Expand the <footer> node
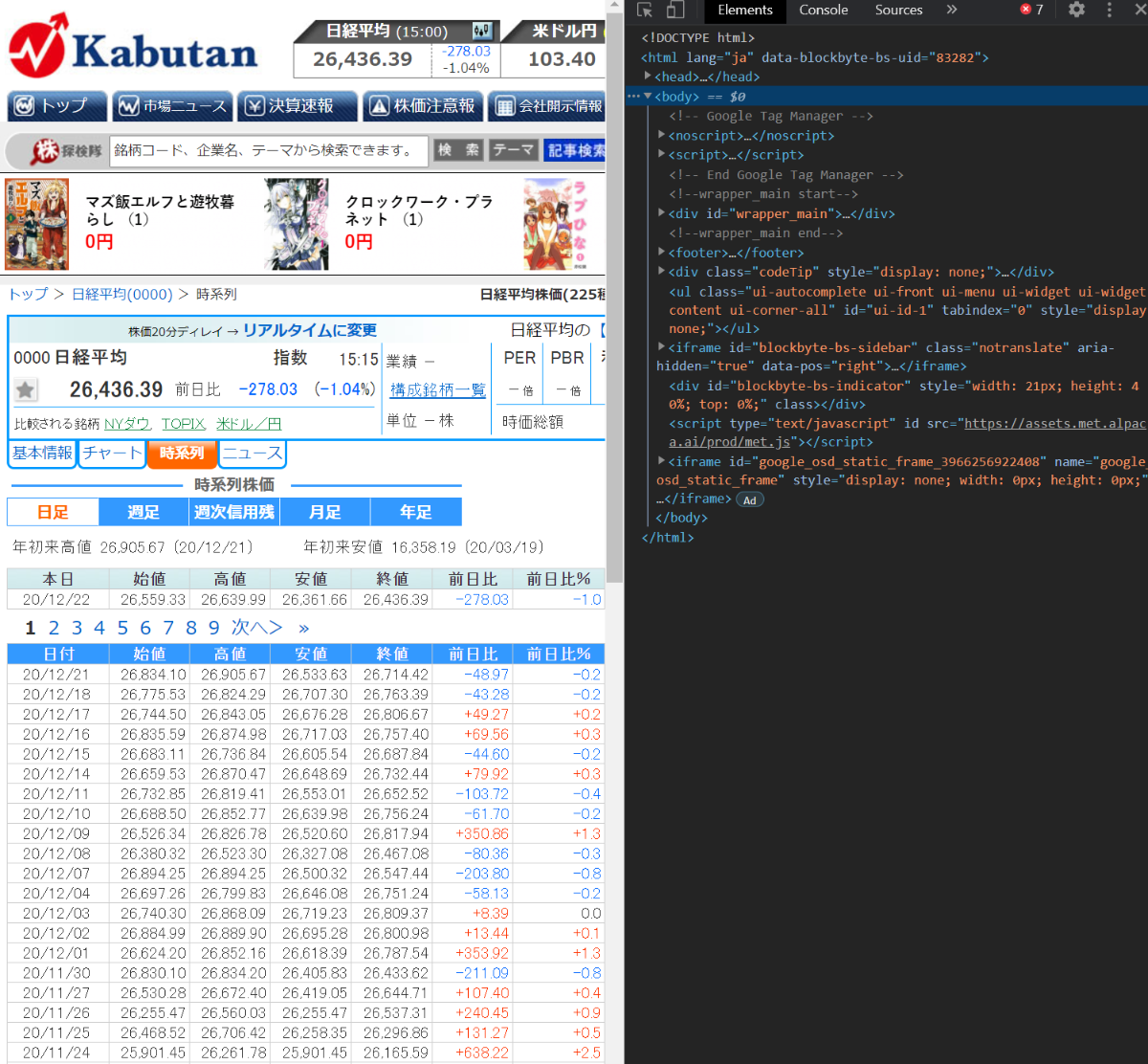The height and width of the screenshot is (1064, 1148). (x=662, y=252)
